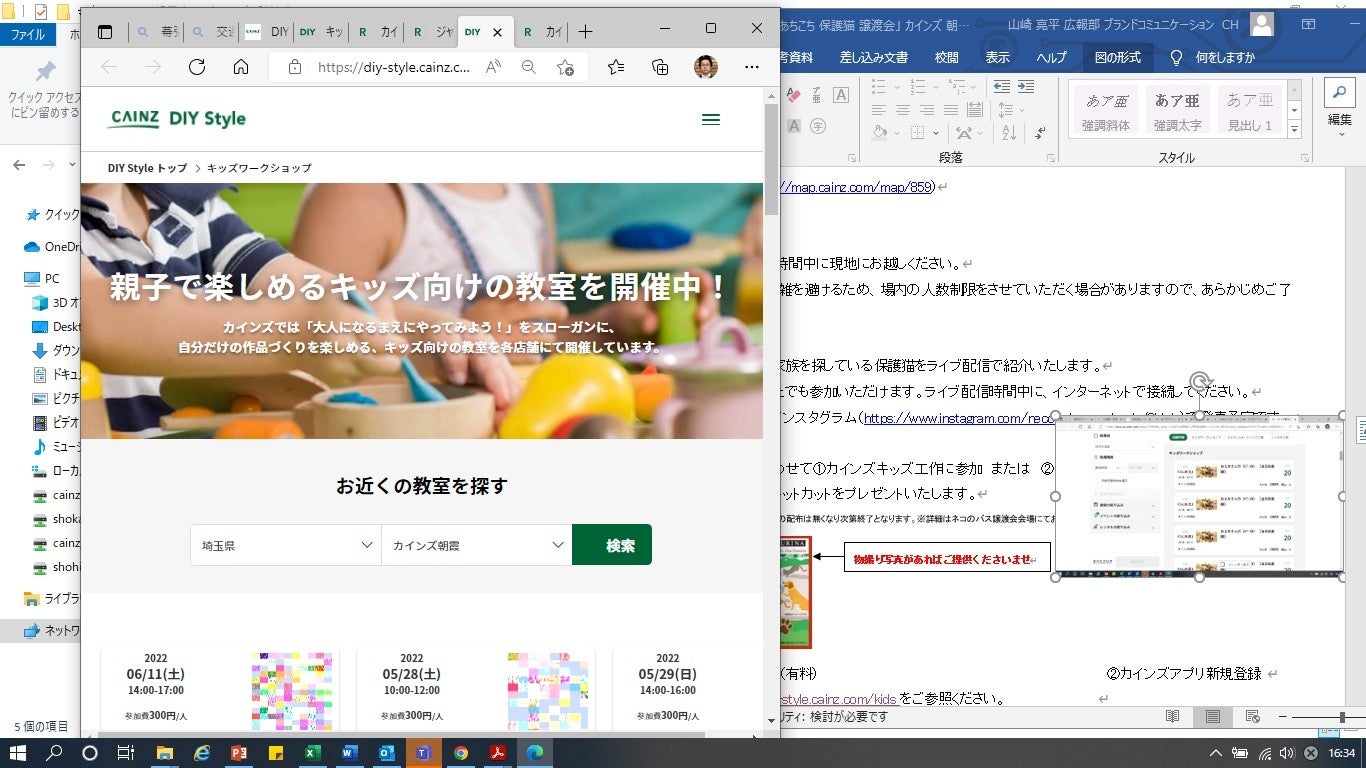This screenshot has width=1366, height=768.
Task: Apply enclosed character in Word
Action: [x=817, y=126]
